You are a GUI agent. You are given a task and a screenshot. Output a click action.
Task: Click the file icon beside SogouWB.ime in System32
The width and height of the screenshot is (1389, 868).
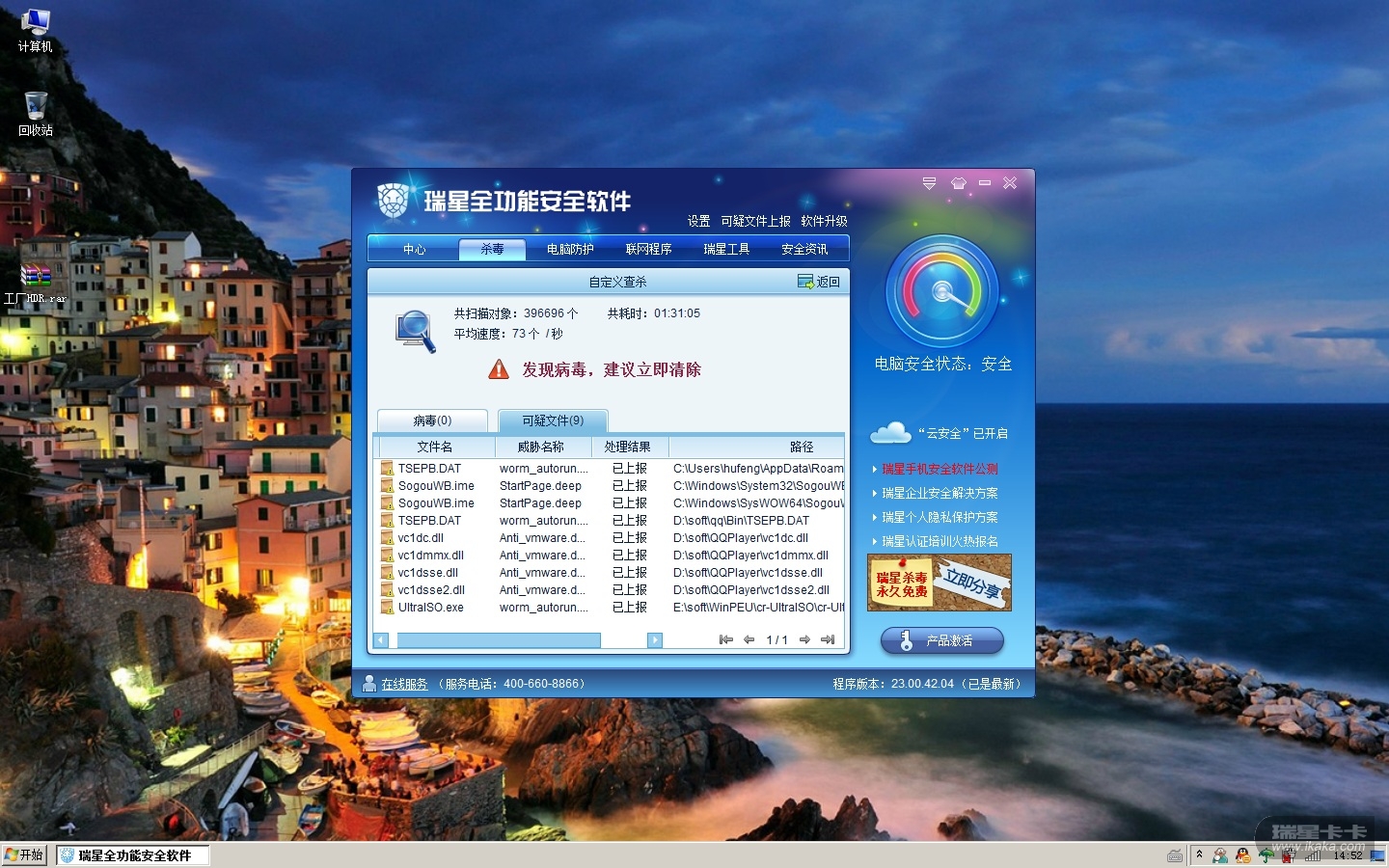[x=387, y=486]
